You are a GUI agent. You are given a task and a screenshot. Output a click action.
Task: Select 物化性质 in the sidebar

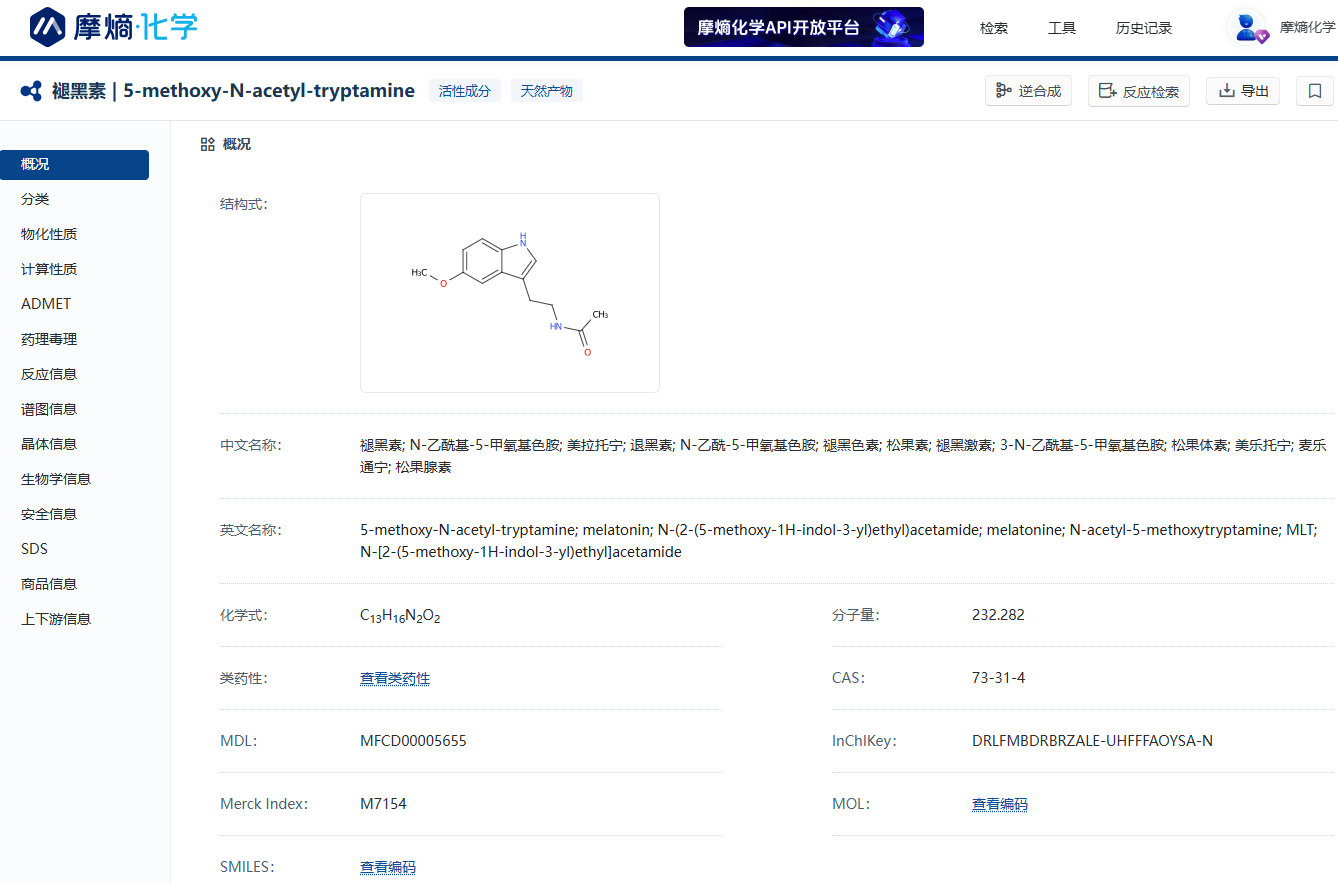(49, 234)
